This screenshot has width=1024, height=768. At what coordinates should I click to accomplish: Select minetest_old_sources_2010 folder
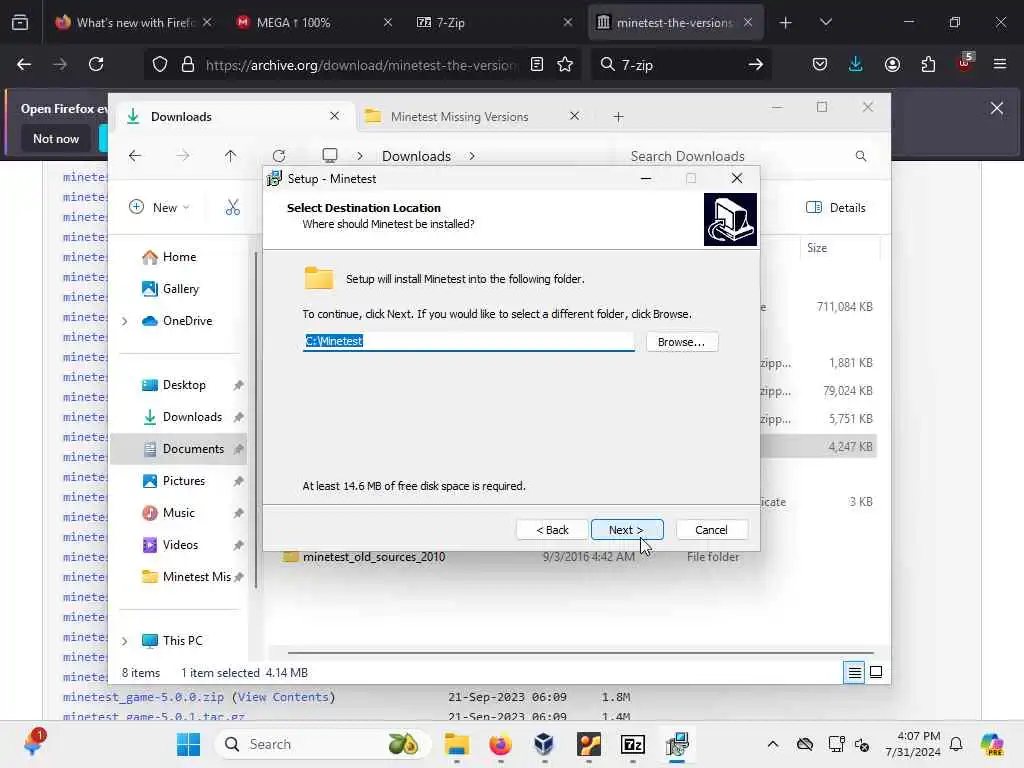tap(374, 557)
